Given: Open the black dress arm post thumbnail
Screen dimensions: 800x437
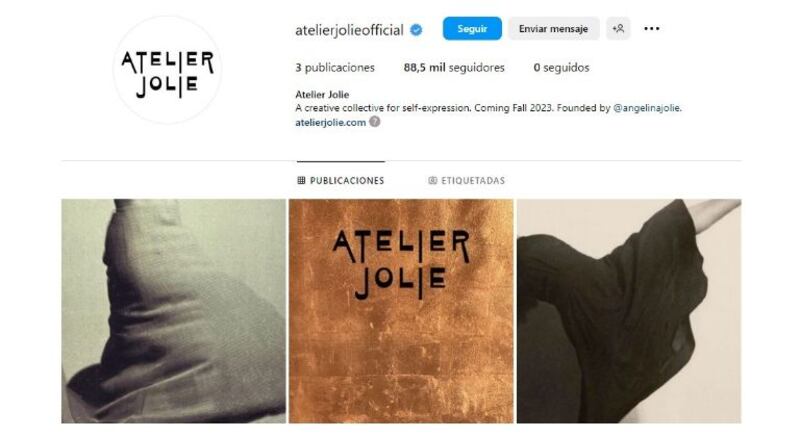Looking at the screenshot, I should point(629,311).
